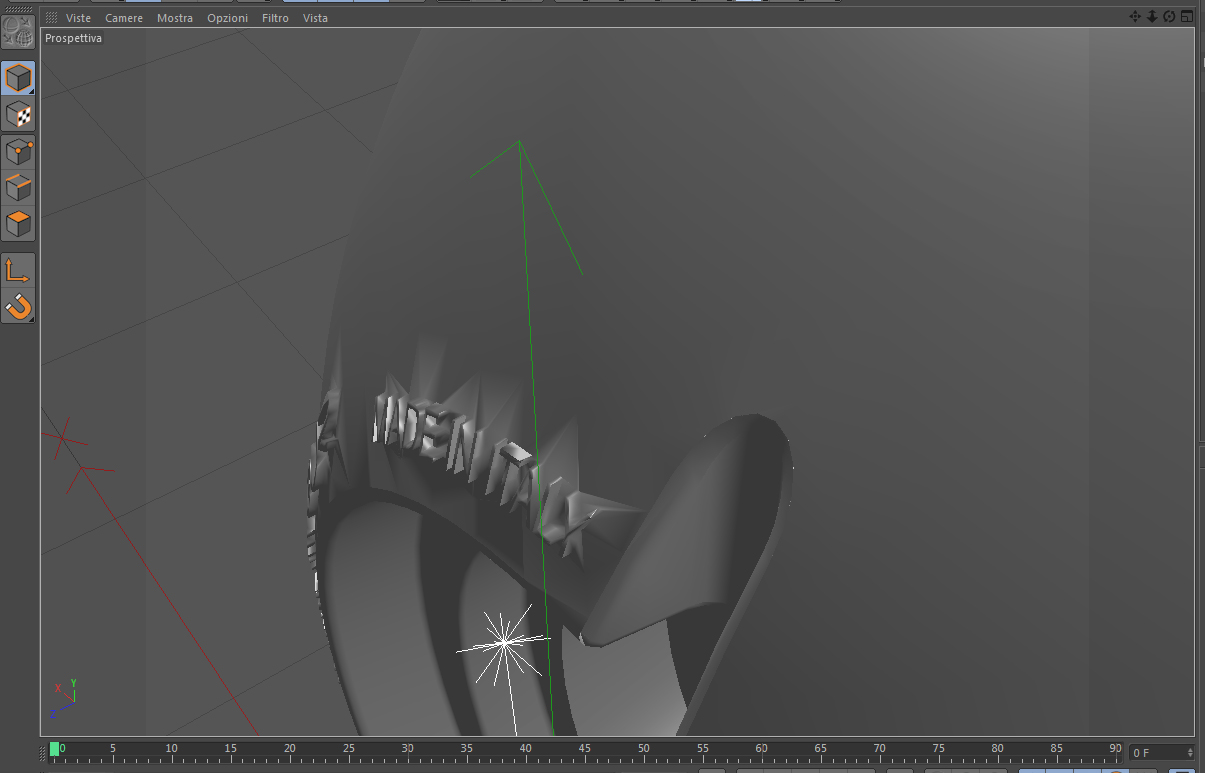Screen dimensions: 1205x773
Task: Activate Polygons mode cube icon
Action: tap(18, 223)
